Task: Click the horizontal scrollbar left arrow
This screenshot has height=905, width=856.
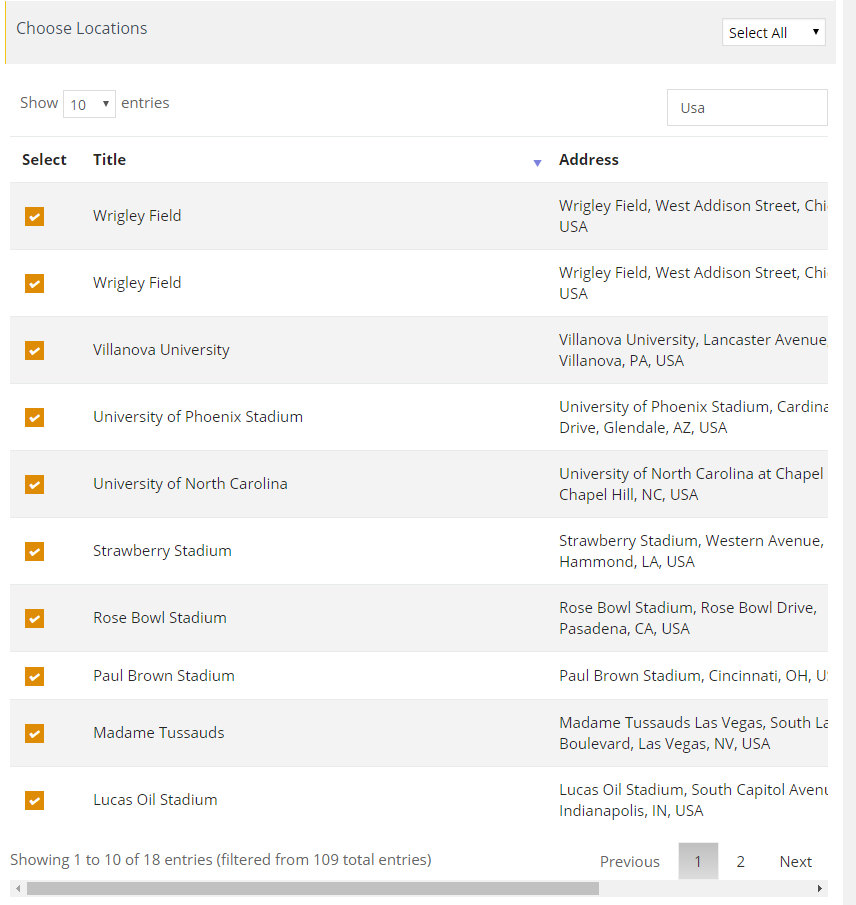Action: point(17,888)
